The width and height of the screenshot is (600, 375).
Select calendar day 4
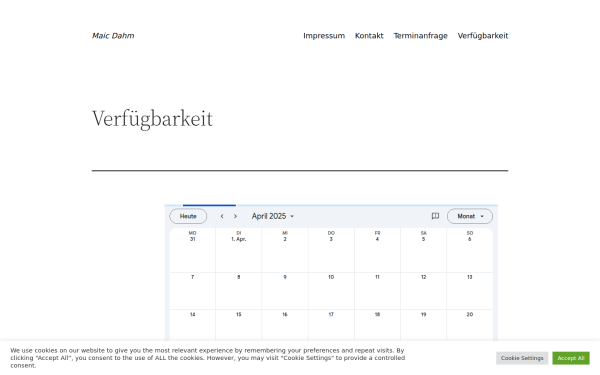pos(377,239)
